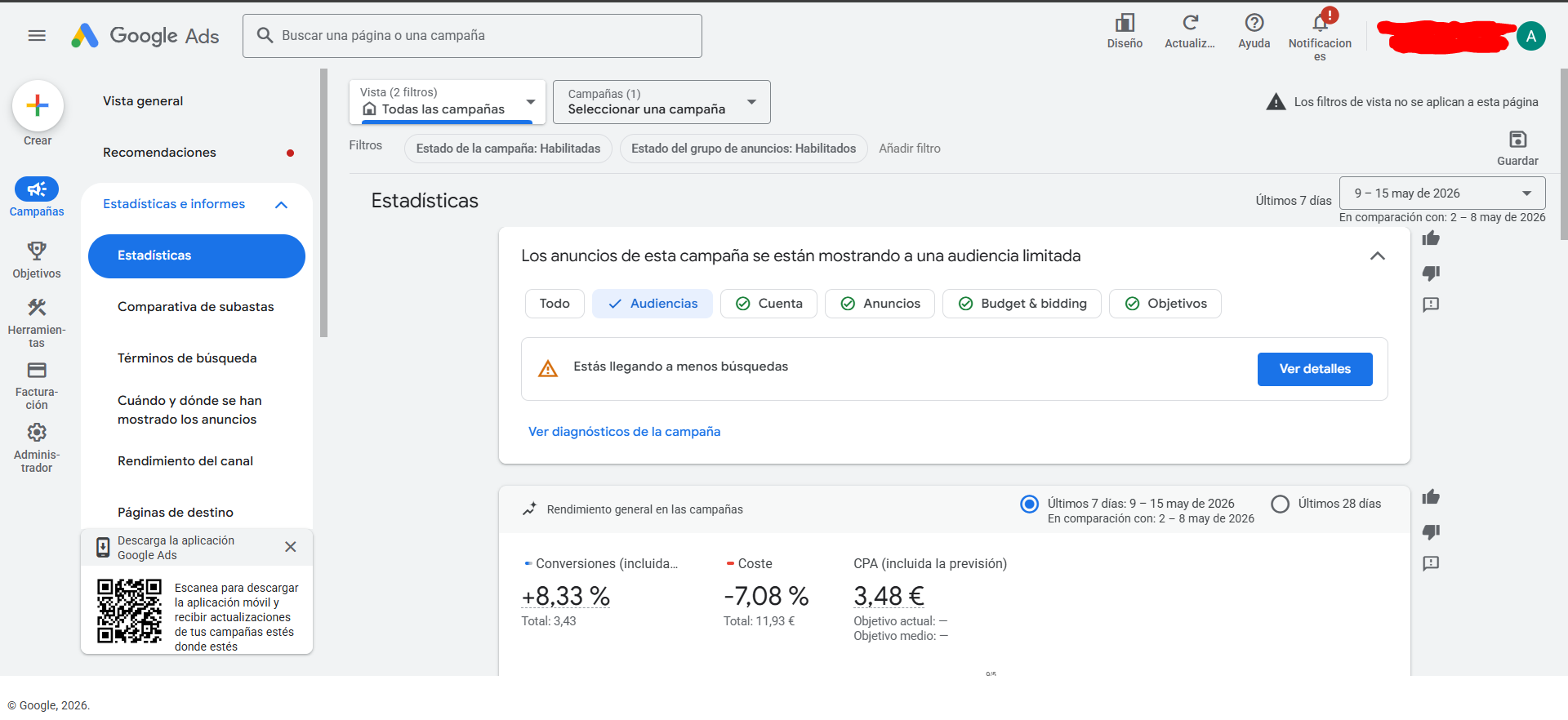Screen dimensions: 1568x720
Task: Toggle the Cuenta chip
Action: tap(768, 304)
